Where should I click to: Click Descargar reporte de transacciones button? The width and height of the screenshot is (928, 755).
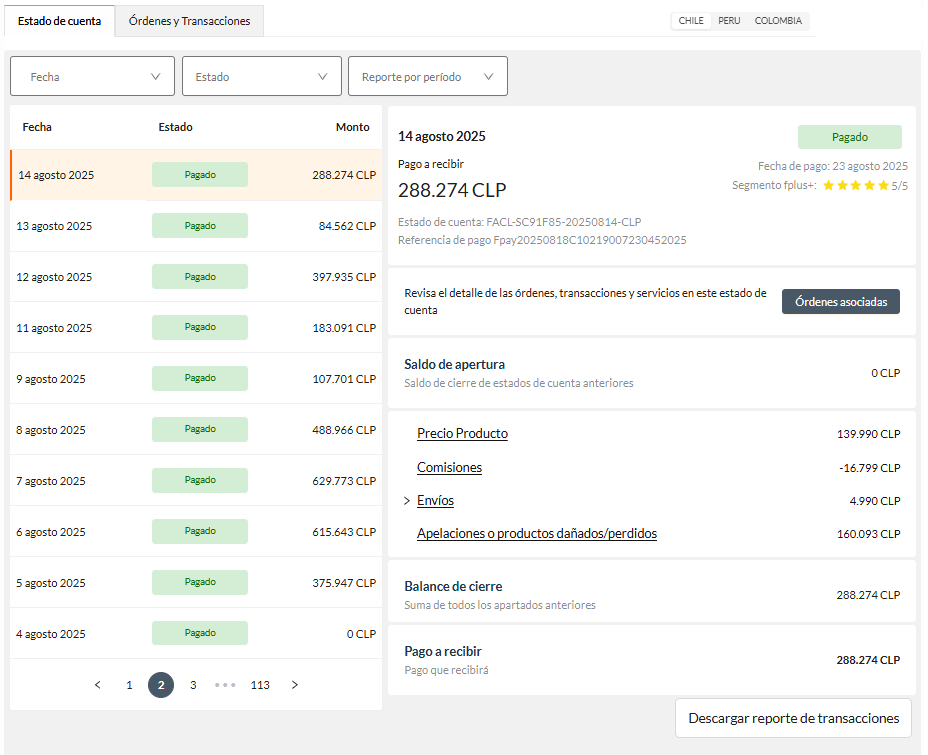point(793,718)
